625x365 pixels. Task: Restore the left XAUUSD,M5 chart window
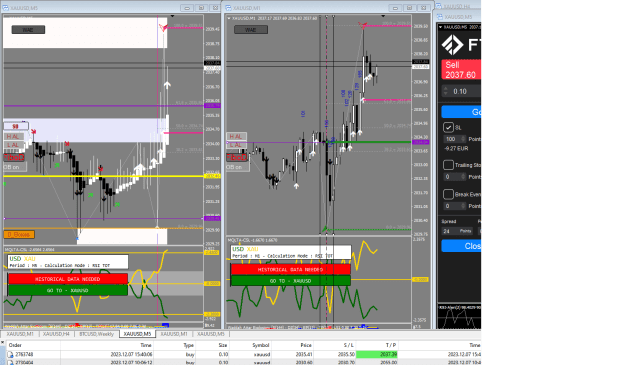(201, 8)
